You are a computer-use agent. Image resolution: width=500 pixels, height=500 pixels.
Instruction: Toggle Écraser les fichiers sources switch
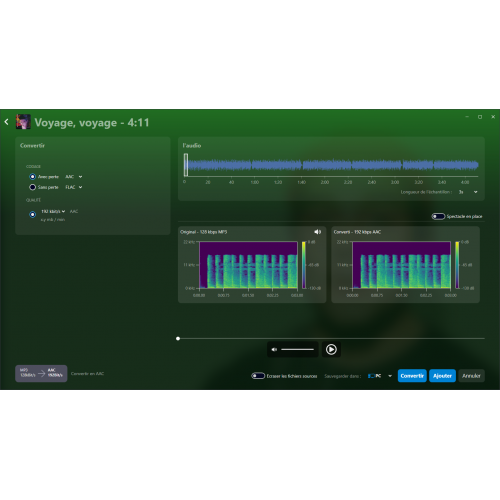(x=258, y=376)
